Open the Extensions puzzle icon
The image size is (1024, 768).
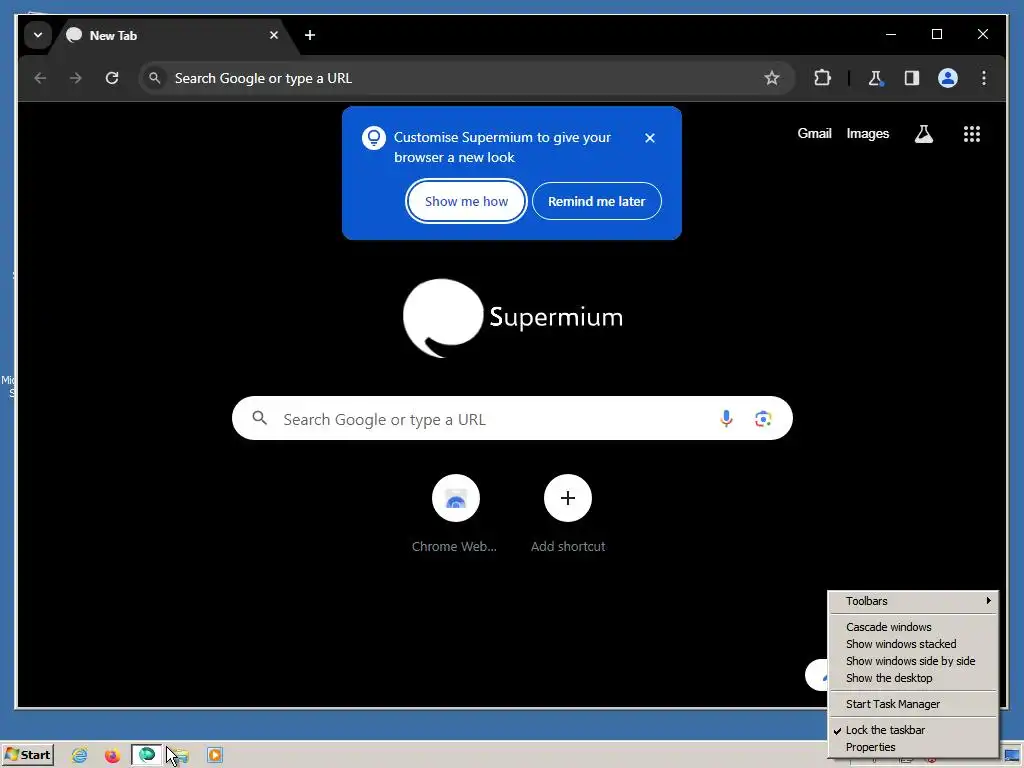coord(822,78)
